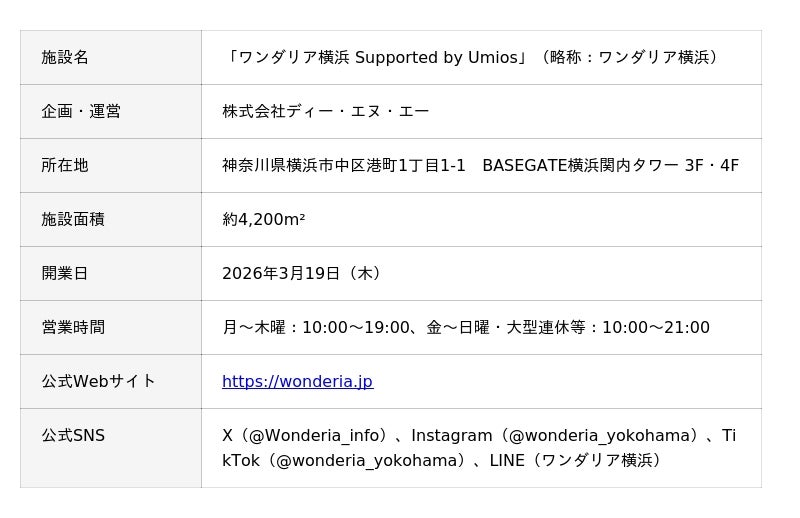Click the 月〜木曜:10:00〜19:00 hours text

pos(316,327)
